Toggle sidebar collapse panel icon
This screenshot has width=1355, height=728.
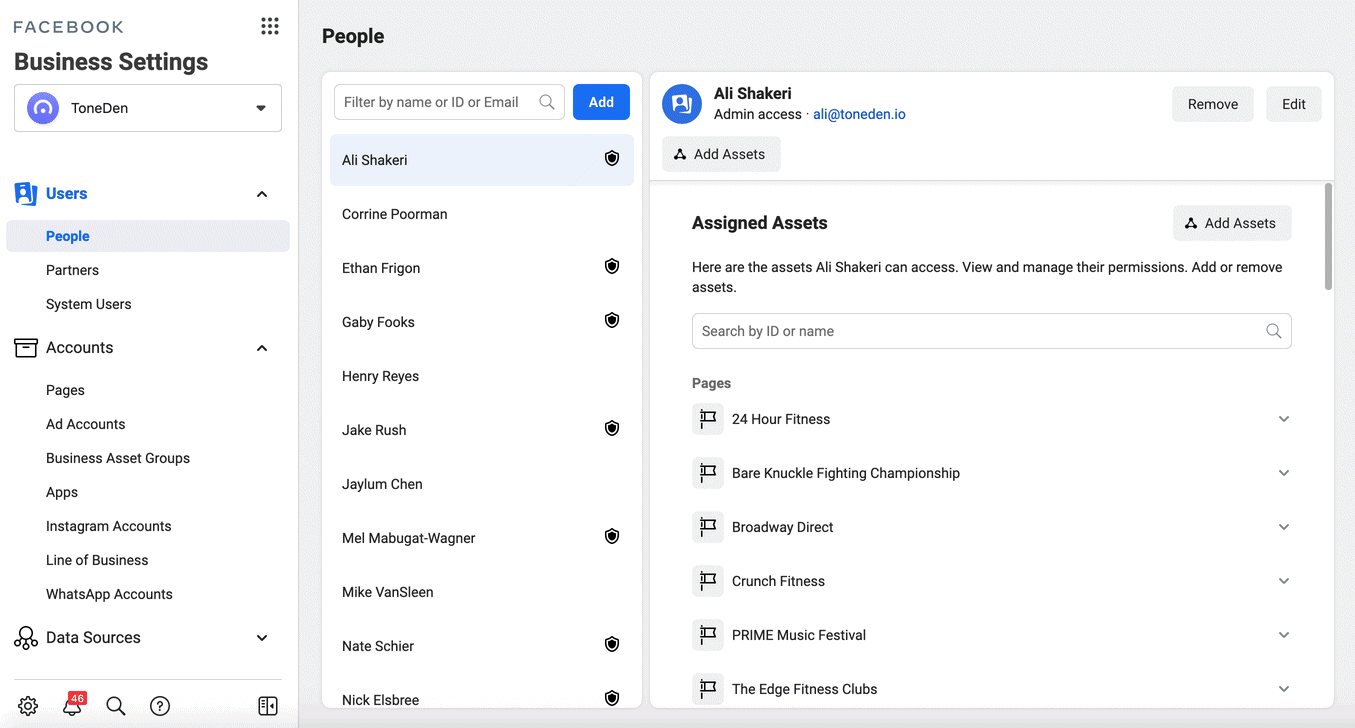(268, 706)
